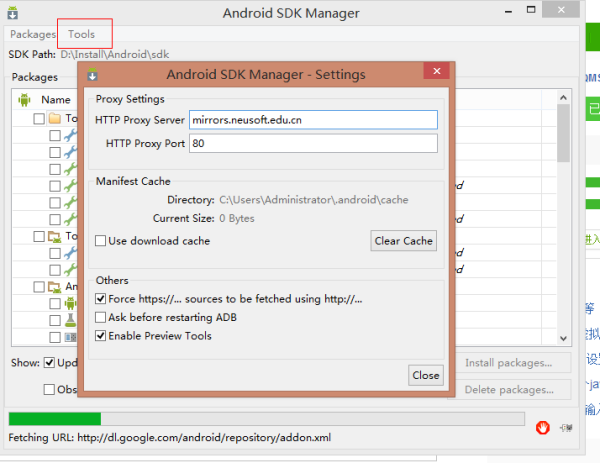Click the SDK Manager app icon in title bar
The height and width of the screenshot is (463, 600).
[13, 13]
